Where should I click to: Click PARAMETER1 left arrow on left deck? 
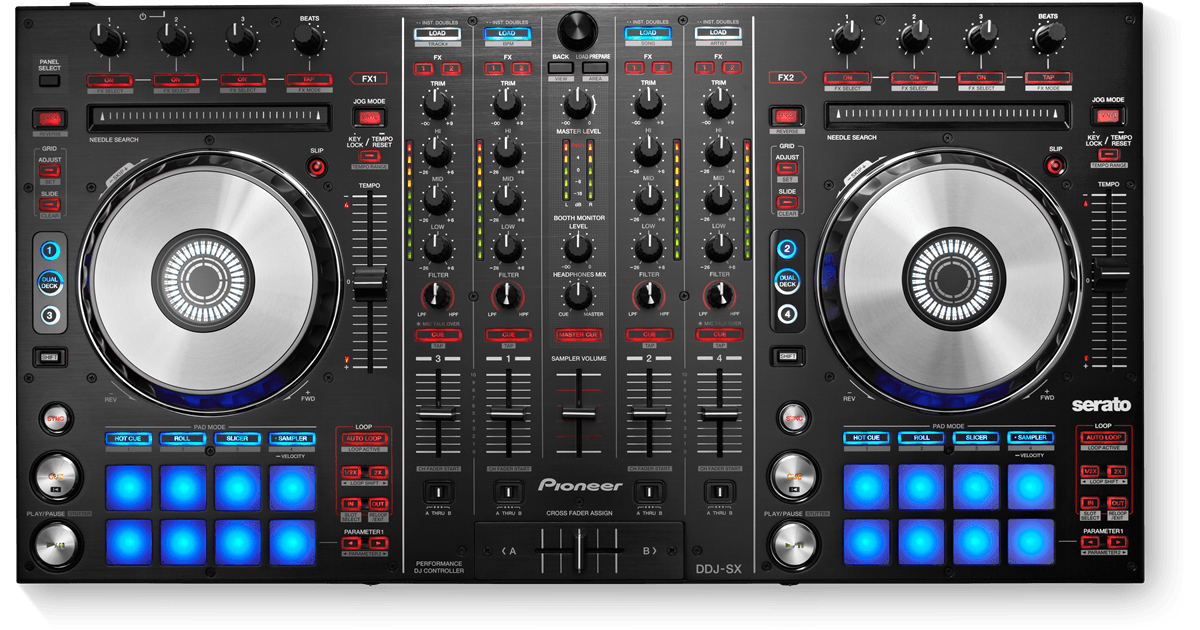click(351, 542)
